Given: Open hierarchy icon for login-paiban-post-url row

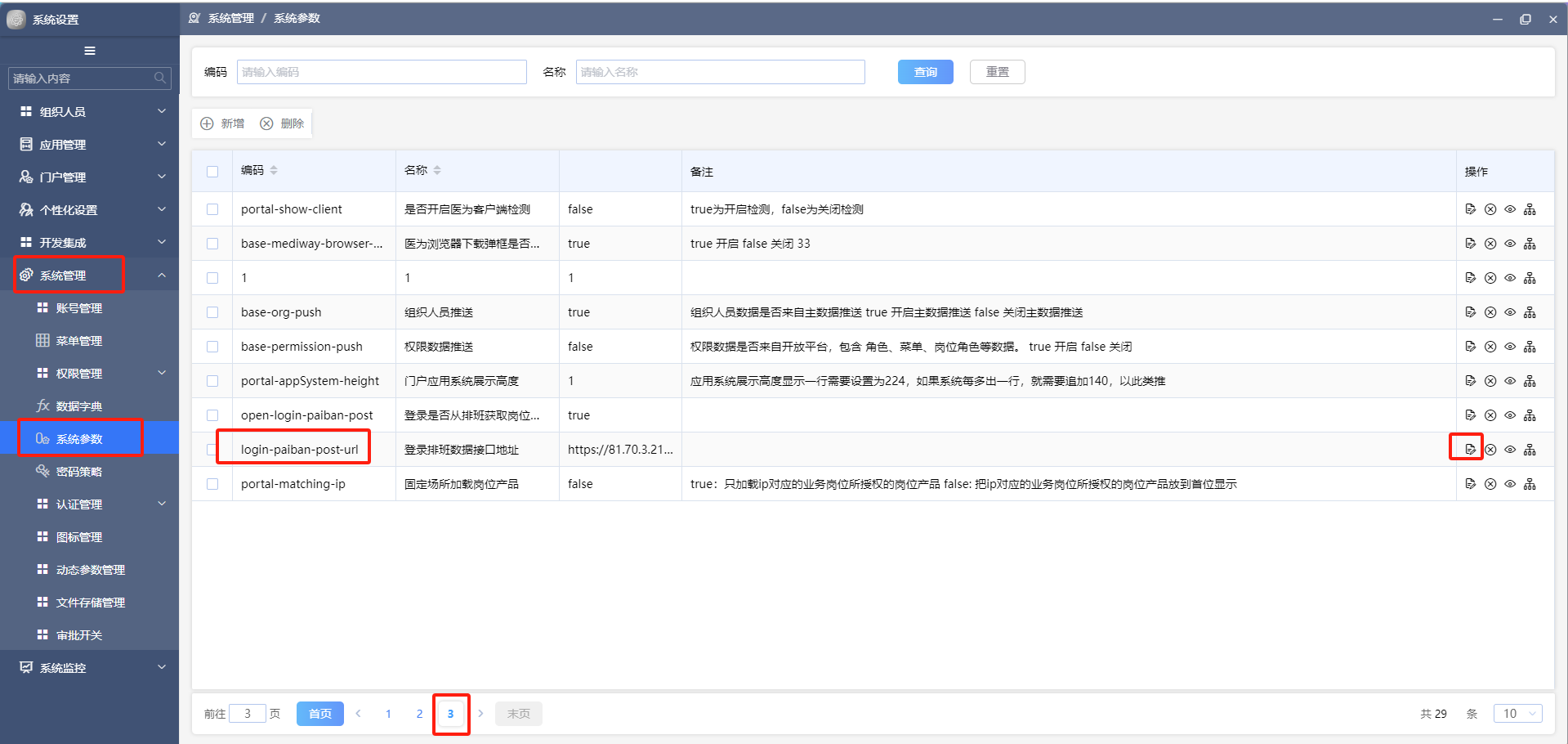Looking at the screenshot, I should 1530,450.
